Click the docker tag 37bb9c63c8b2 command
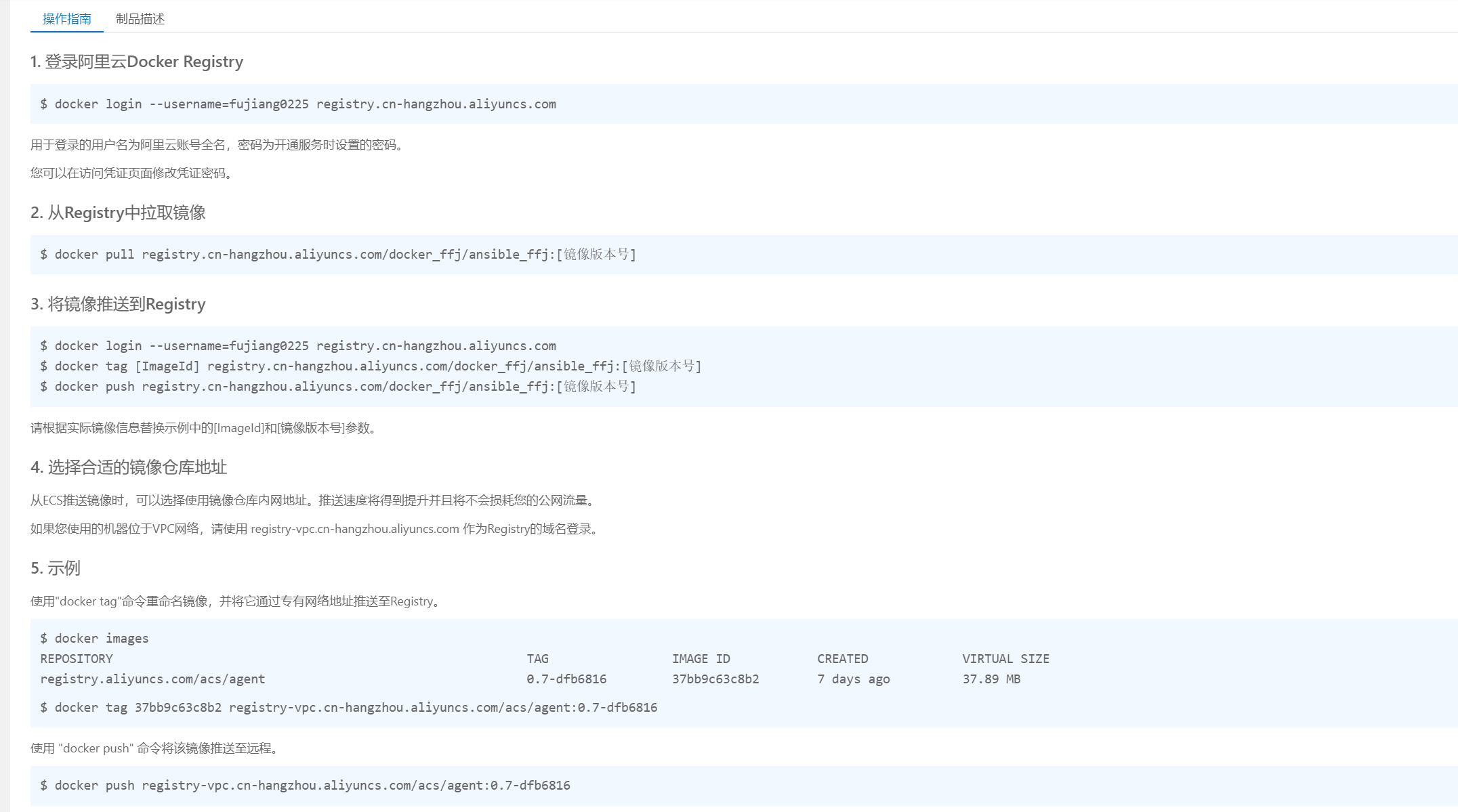Image resolution: width=1458 pixels, height=812 pixels. tap(348, 708)
